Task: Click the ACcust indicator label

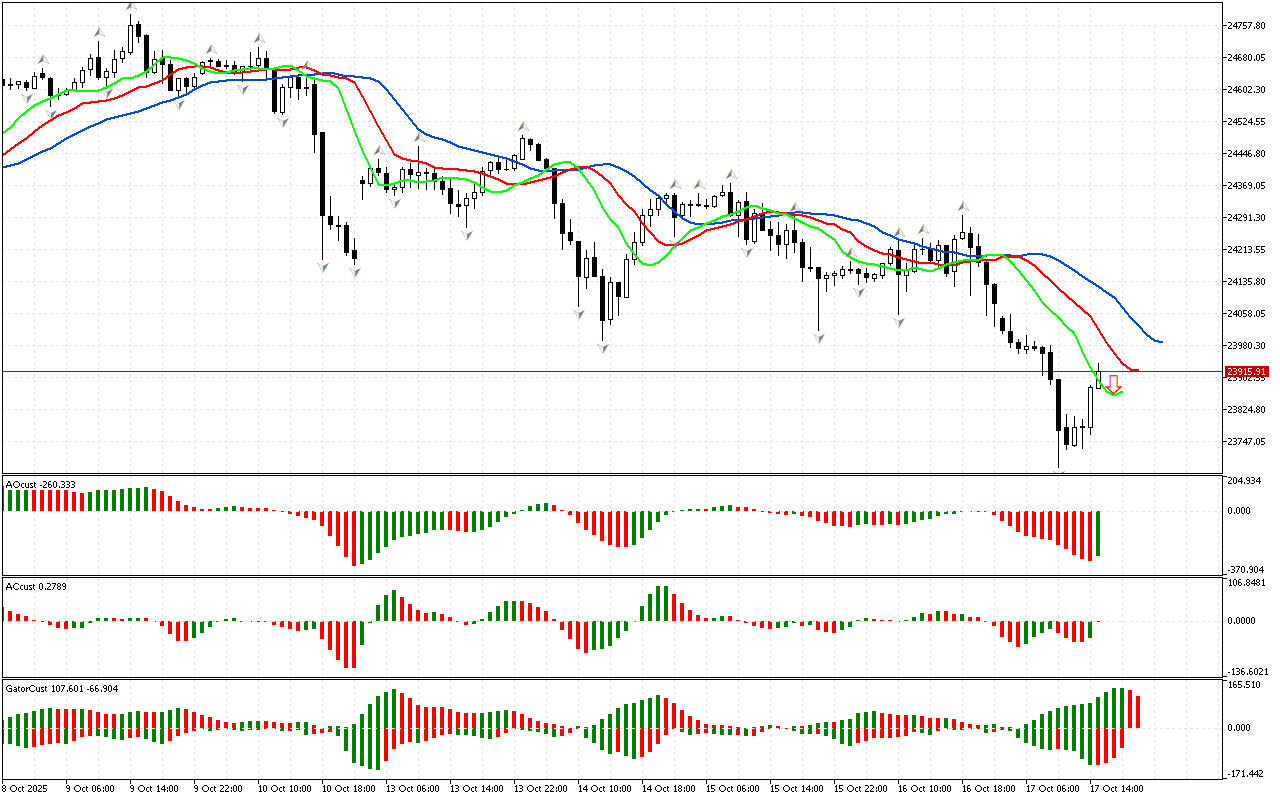Action: click(35, 585)
